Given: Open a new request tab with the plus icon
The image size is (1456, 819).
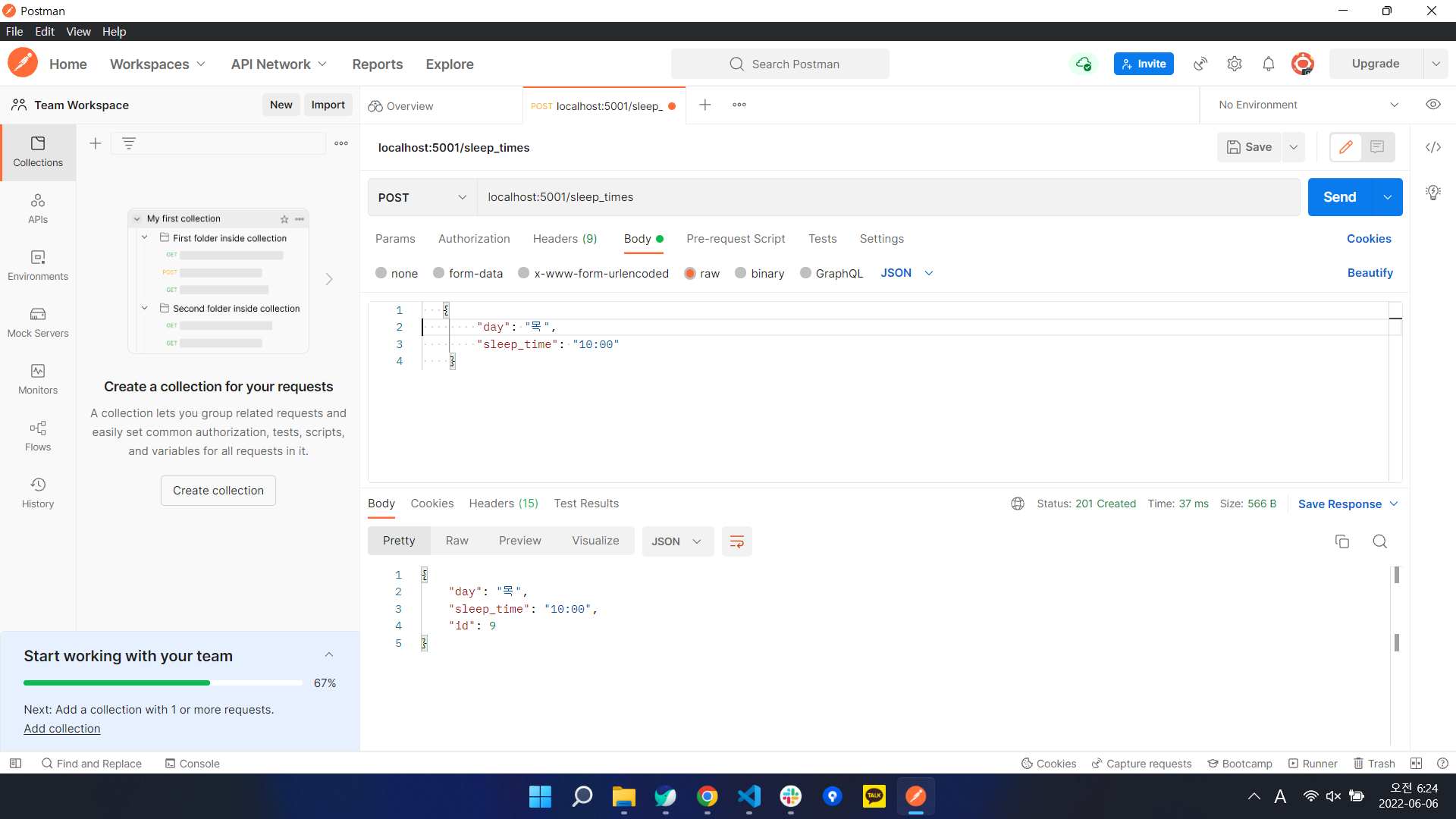Looking at the screenshot, I should coord(705,105).
